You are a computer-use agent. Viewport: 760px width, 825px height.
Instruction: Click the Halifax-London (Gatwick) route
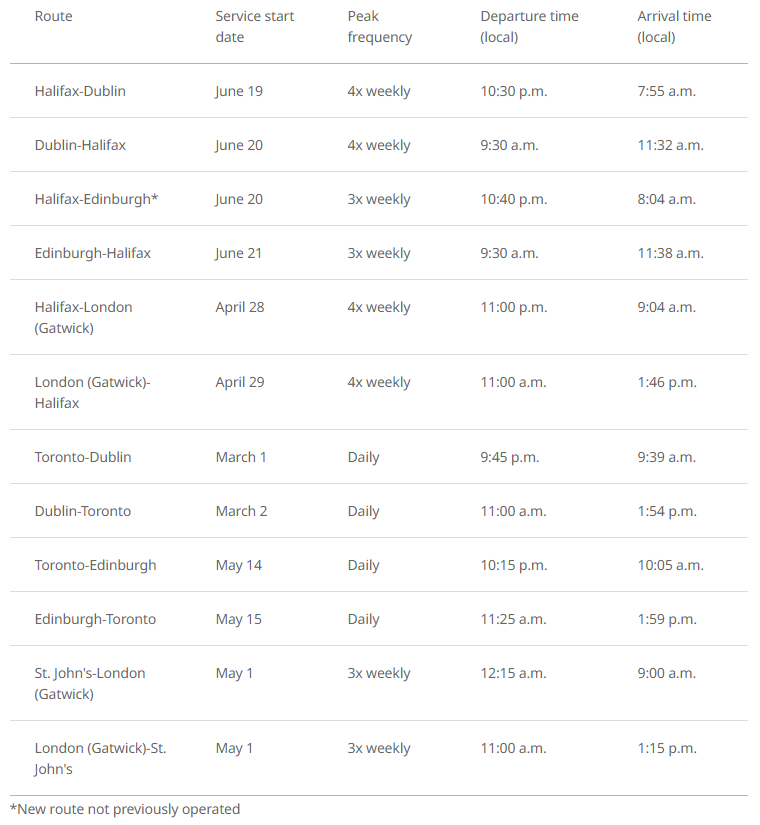coord(83,317)
